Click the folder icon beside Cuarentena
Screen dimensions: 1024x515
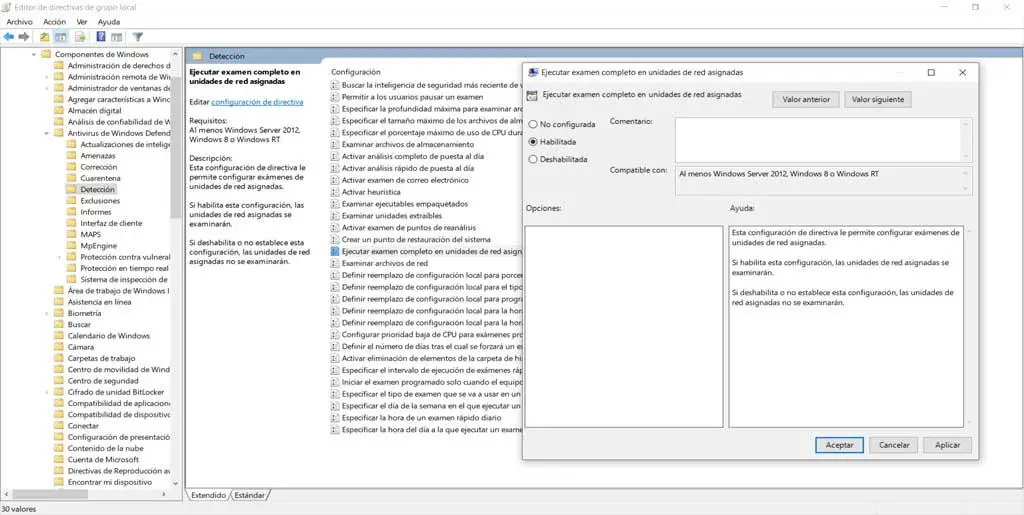[x=71, y=178]
